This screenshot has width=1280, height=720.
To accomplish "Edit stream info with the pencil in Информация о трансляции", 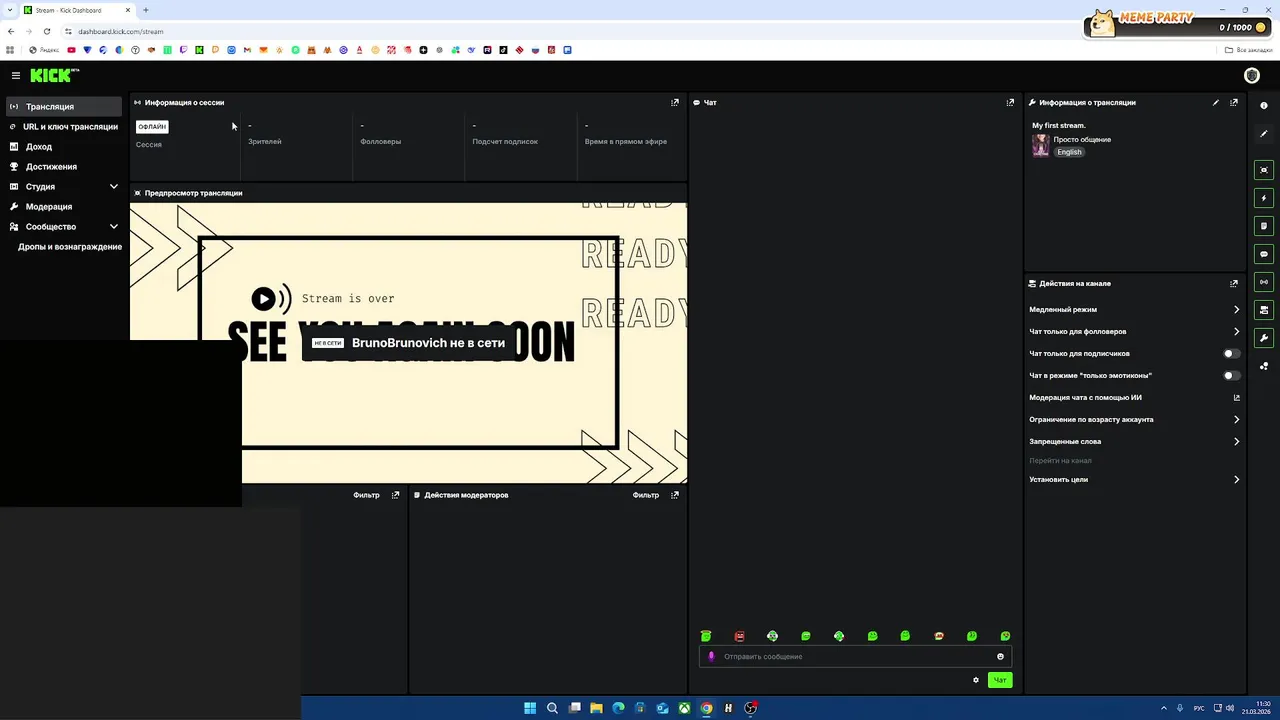I will tap(1216, 102).
